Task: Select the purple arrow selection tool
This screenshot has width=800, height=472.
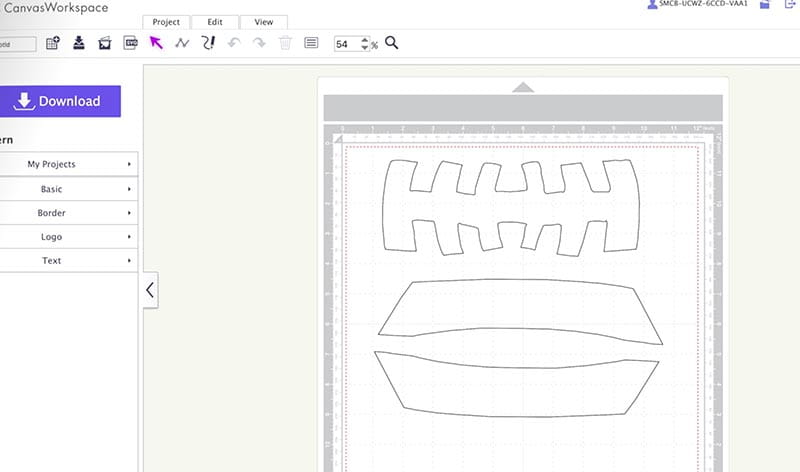Action: click(x=156, y=43)
